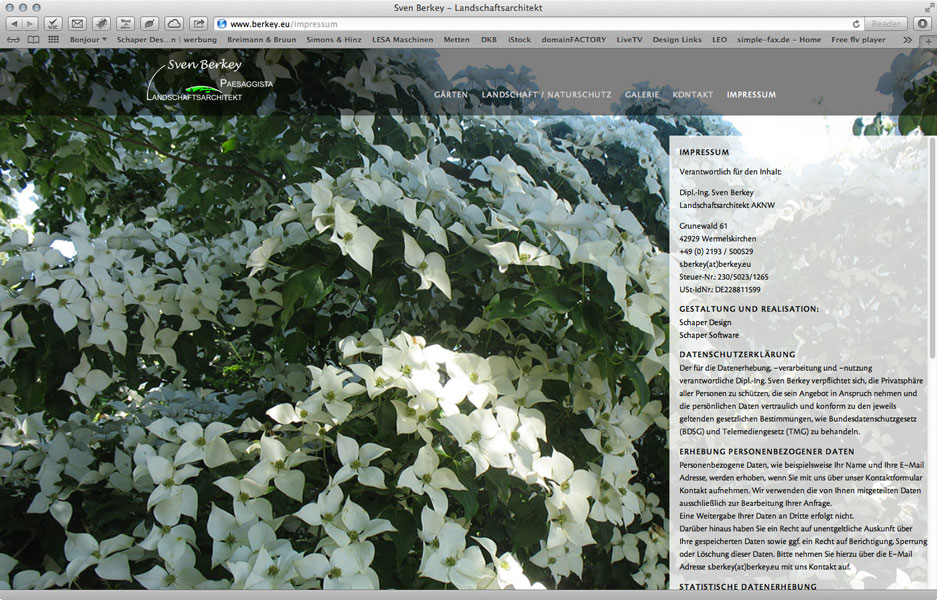The width and height of the screenshot is (937, 600).
Task: Open the Schaper Design werbung bookmark
Action: pos(167,40)
